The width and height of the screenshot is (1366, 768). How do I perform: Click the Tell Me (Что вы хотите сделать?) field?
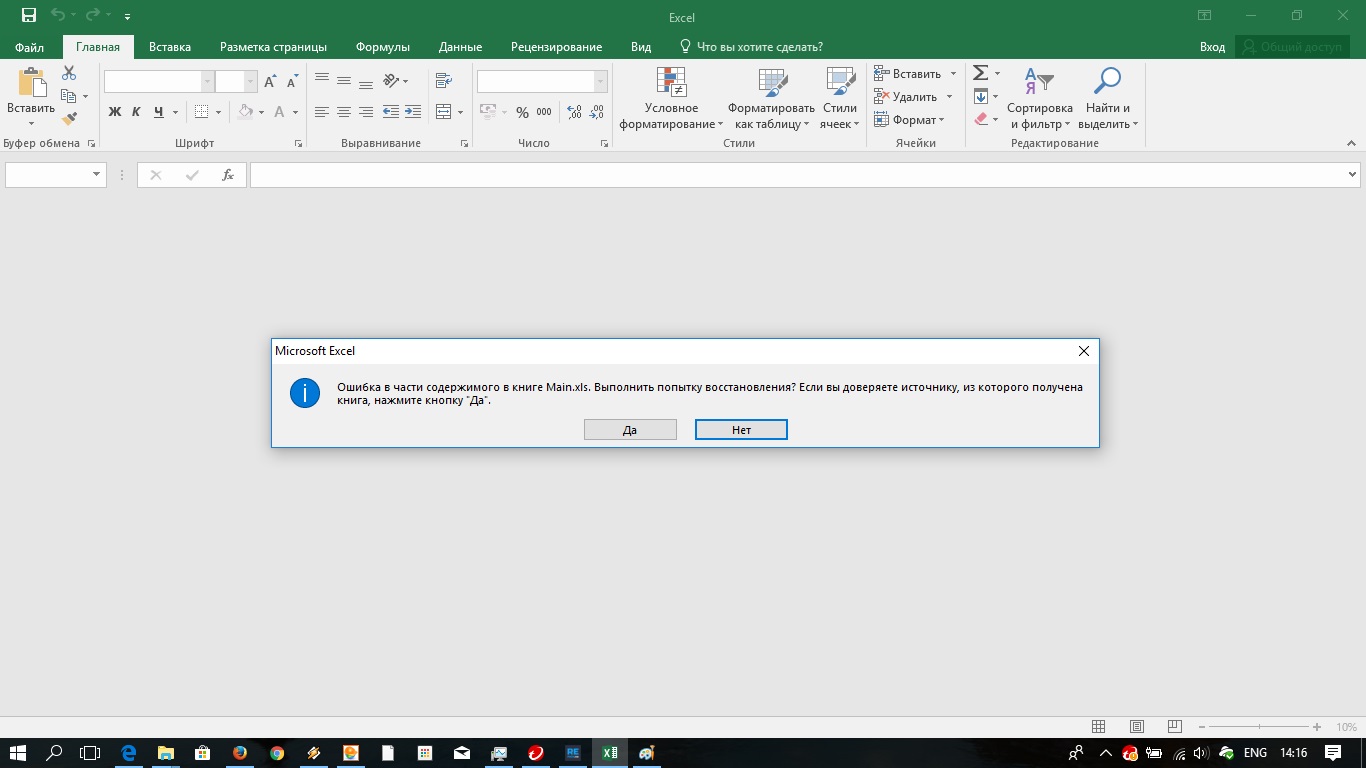[751, 47]
